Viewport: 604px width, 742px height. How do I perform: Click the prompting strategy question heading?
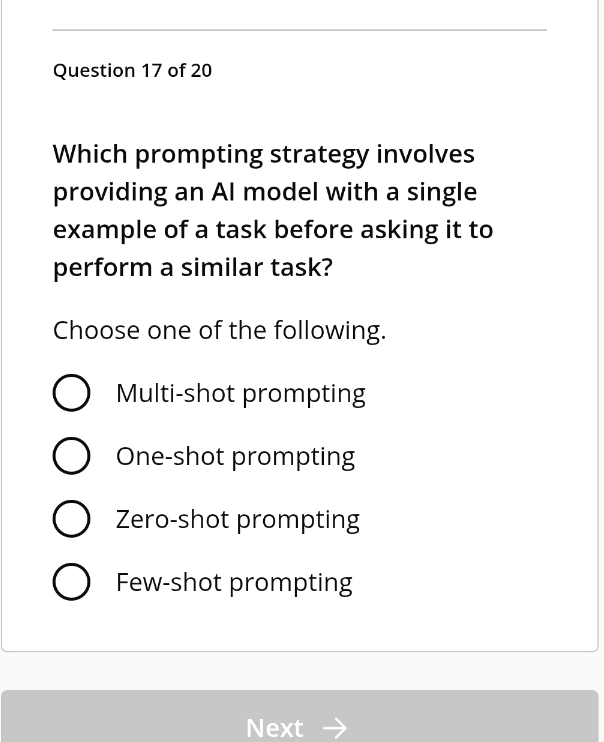tap(272, 210)
